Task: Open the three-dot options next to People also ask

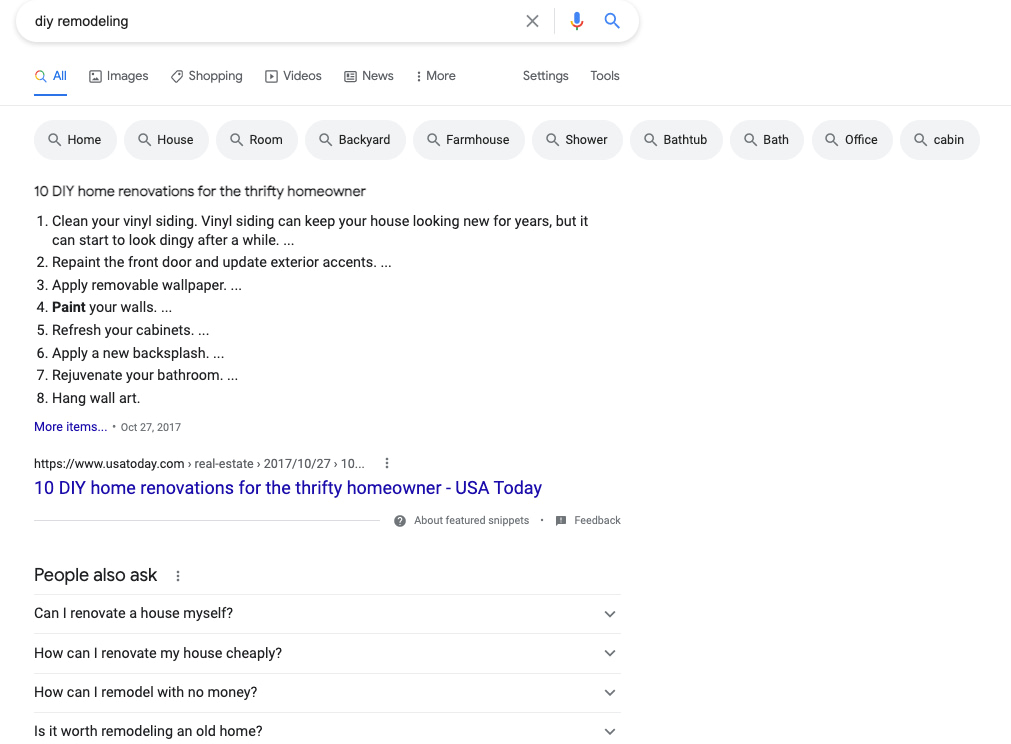Action: tap(178, 576)
